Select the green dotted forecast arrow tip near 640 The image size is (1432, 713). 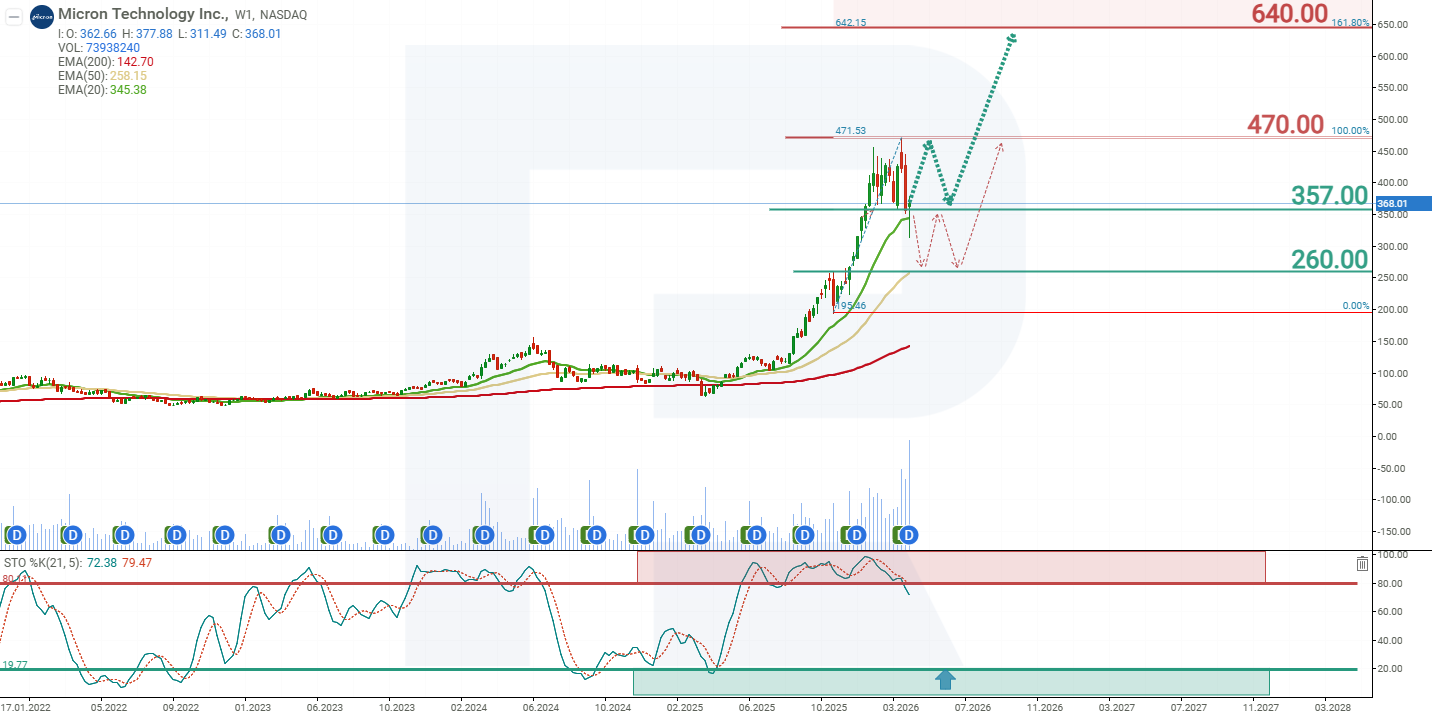pyautogui.click(x=1012, y=37)
